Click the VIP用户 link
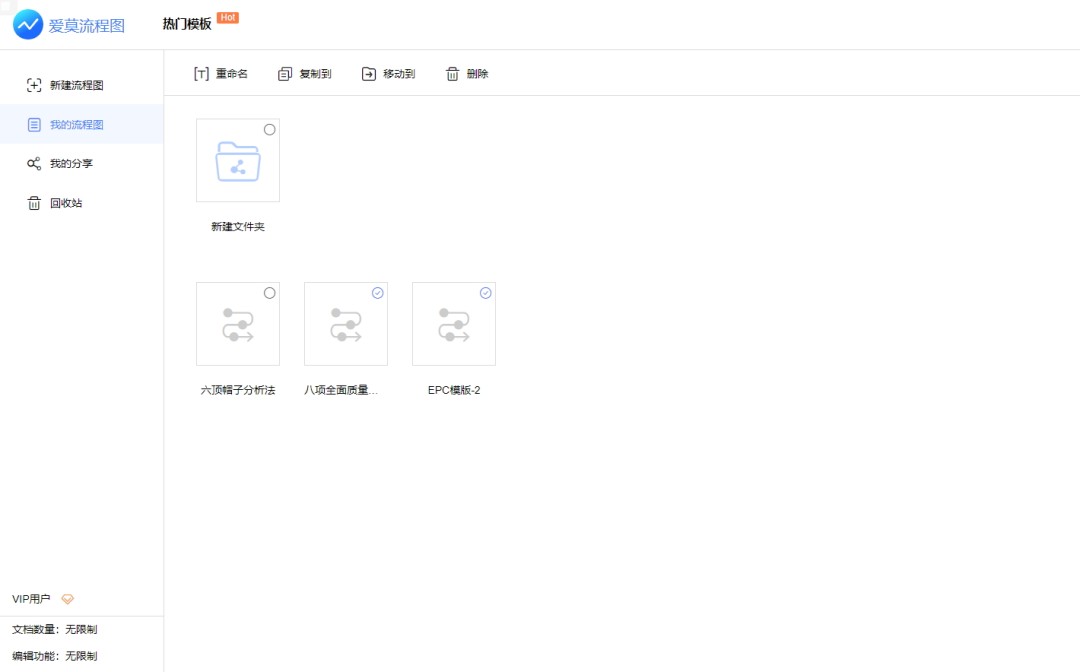 point(31,599)
